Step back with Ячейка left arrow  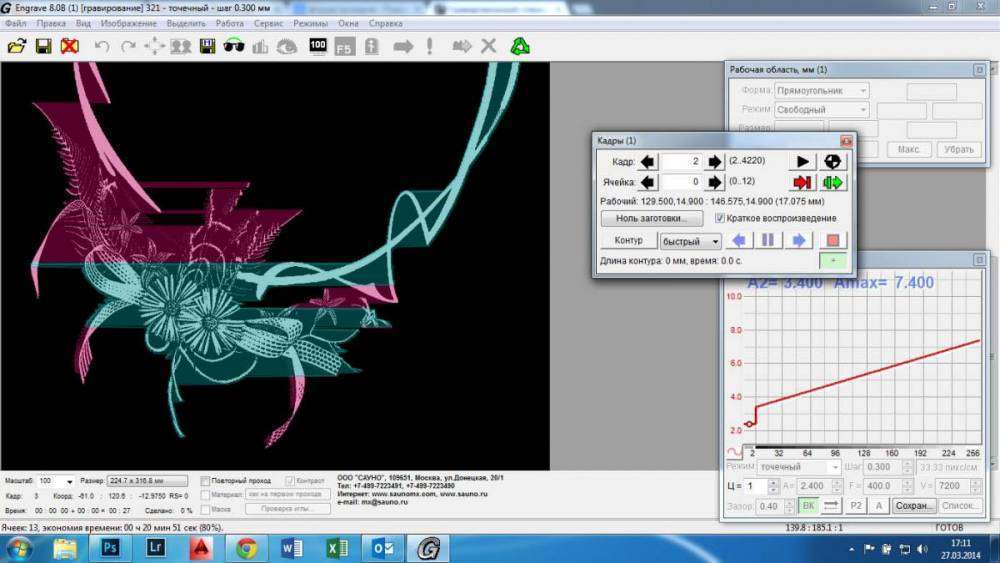(x=648, y=182)
